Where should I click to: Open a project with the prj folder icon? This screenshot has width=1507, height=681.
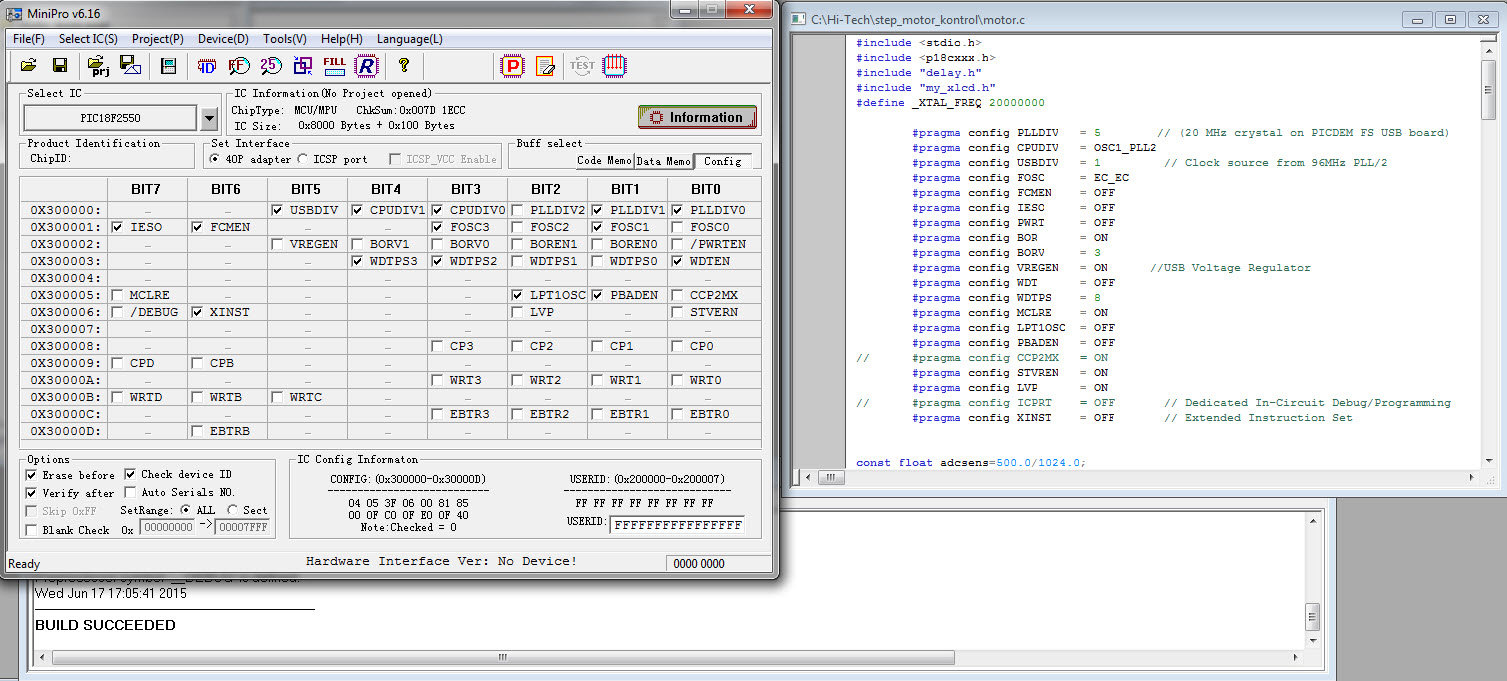click(100, 66)
